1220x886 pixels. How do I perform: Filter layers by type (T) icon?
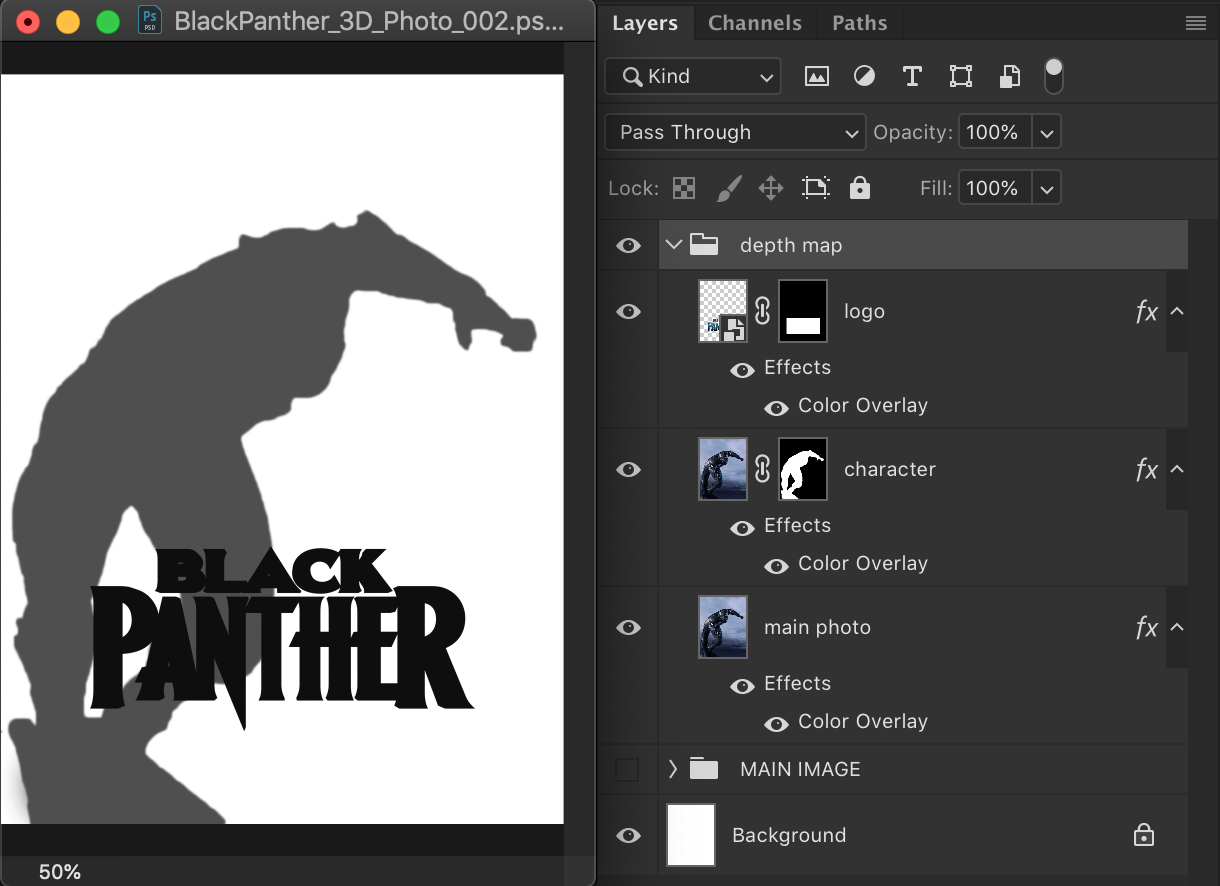tap(912, 76)
